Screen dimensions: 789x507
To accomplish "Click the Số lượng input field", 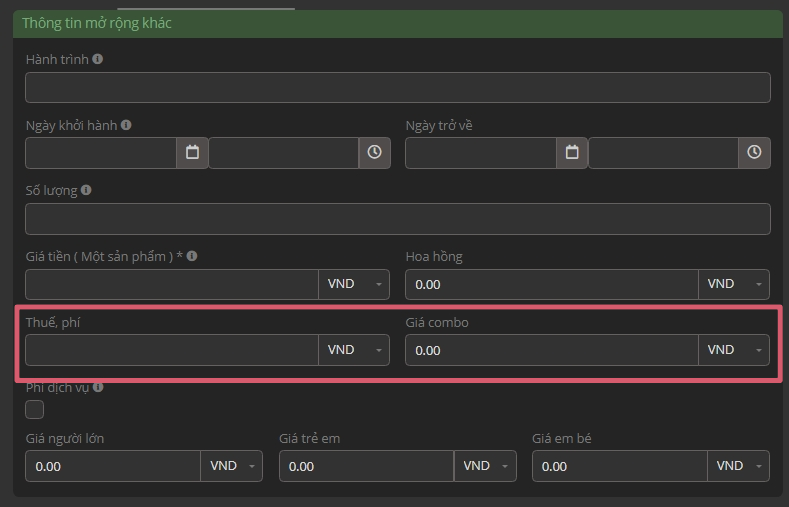I will pyautogui.click(x=397, y=219).
